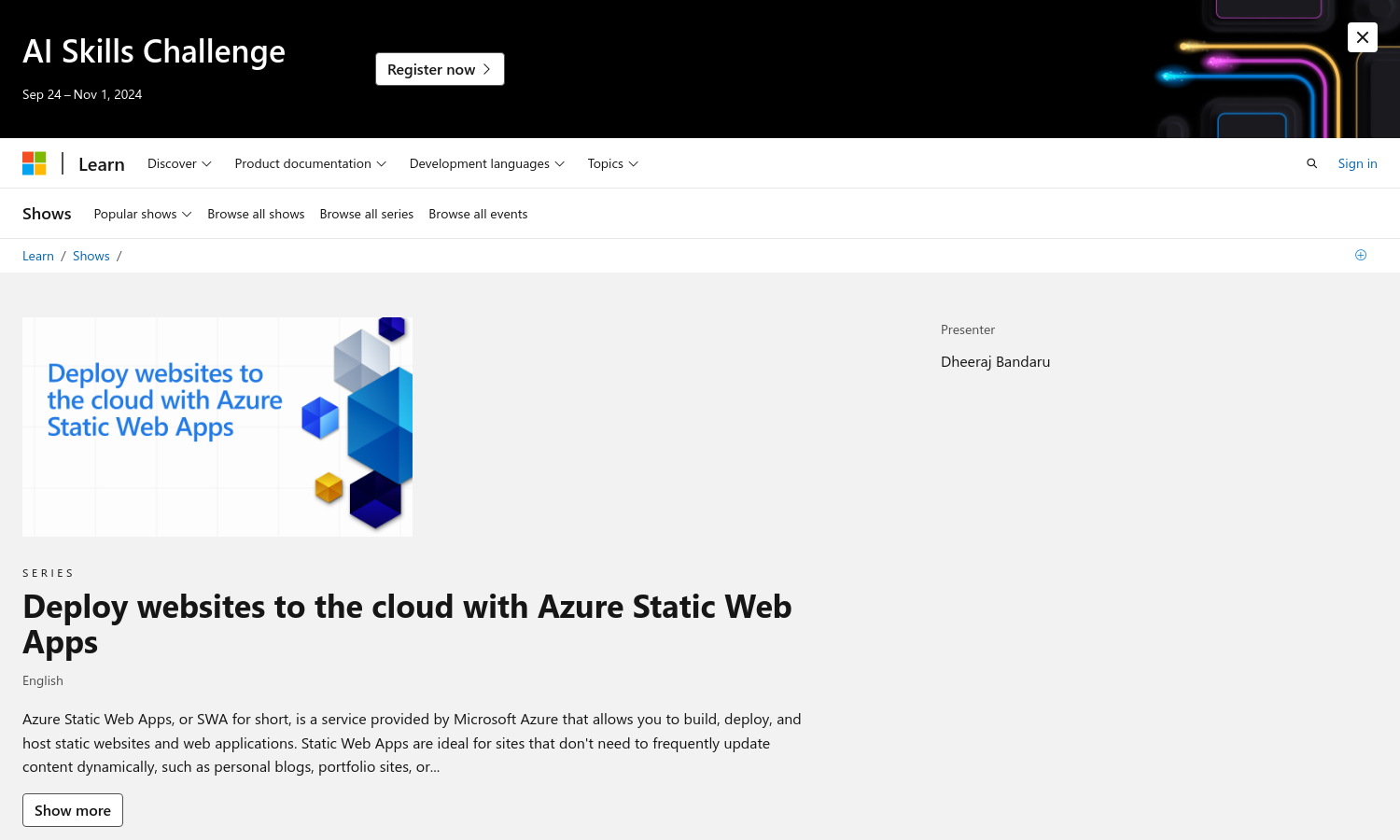This screenshot has width=1400, height=840.
Task: Open search with the magnifier icon
Action: tap(1311, 163)
